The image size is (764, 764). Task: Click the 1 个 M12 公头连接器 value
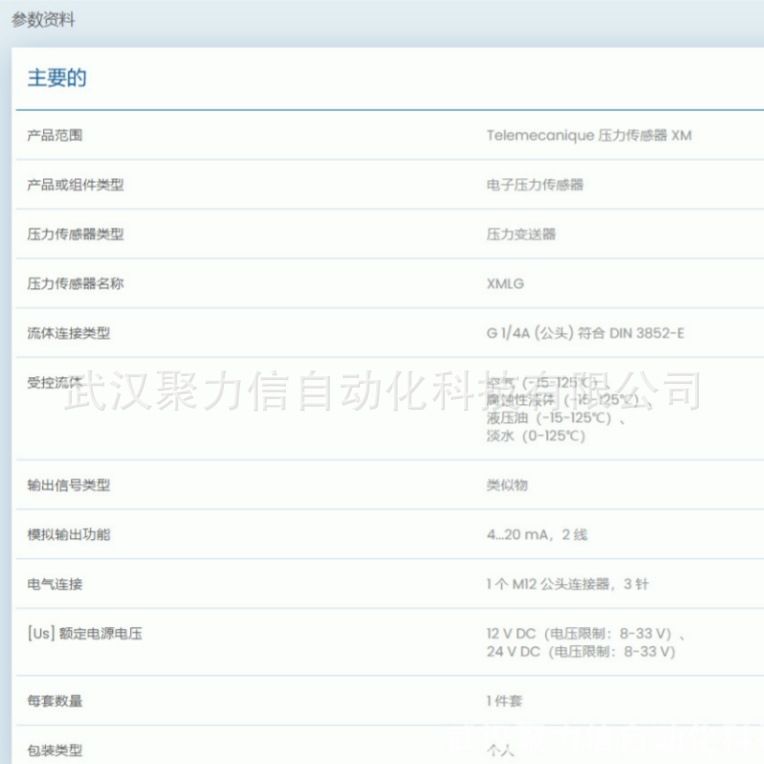(567, 584)
